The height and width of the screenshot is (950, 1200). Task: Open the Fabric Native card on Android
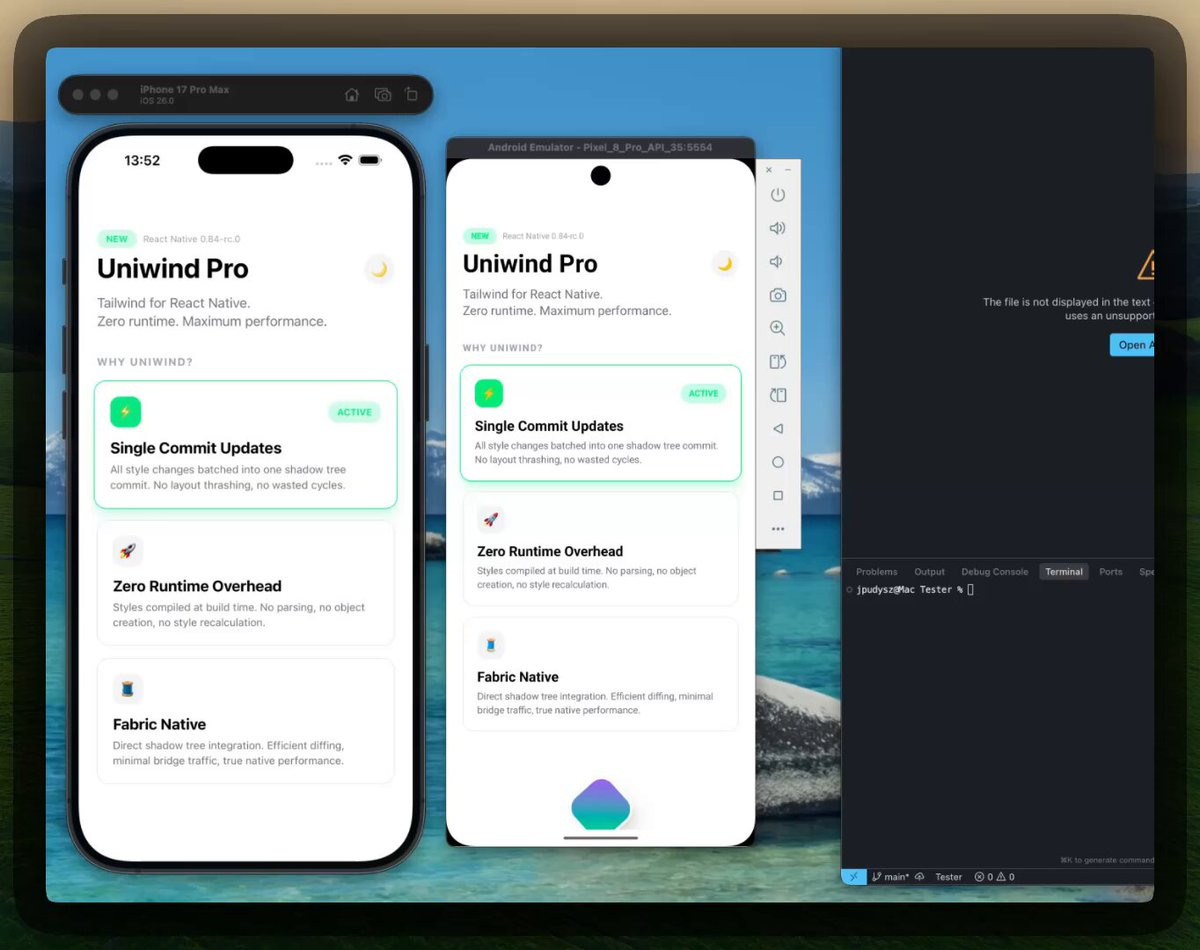600,674
